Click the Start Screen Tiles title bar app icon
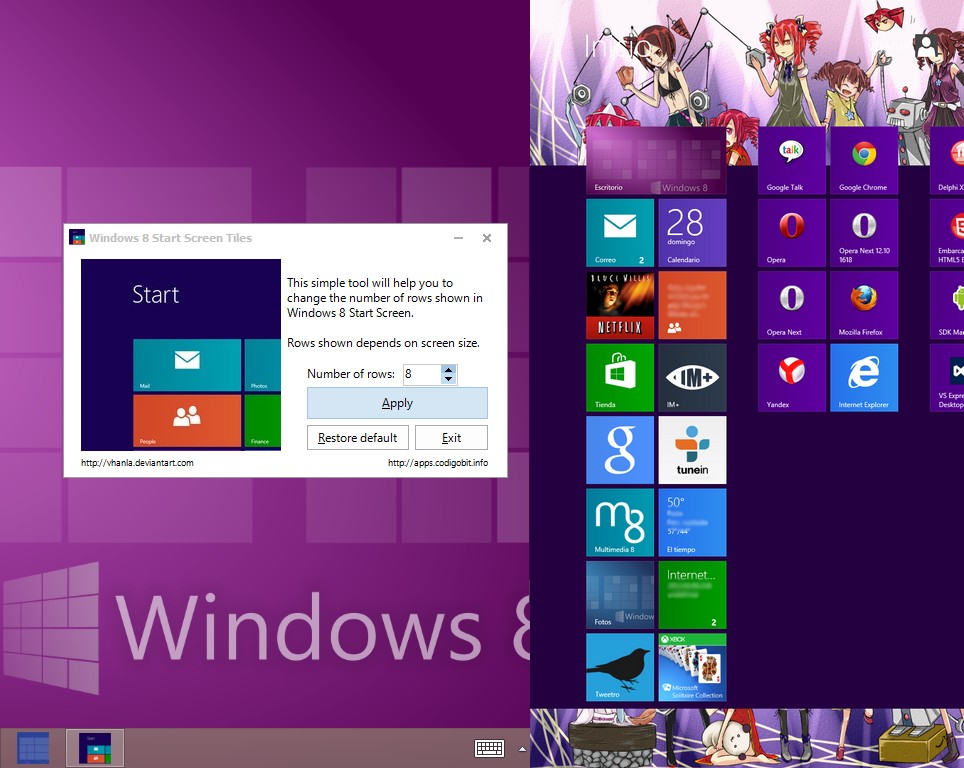Screen dimensions: 964x768 coord(77,237)
